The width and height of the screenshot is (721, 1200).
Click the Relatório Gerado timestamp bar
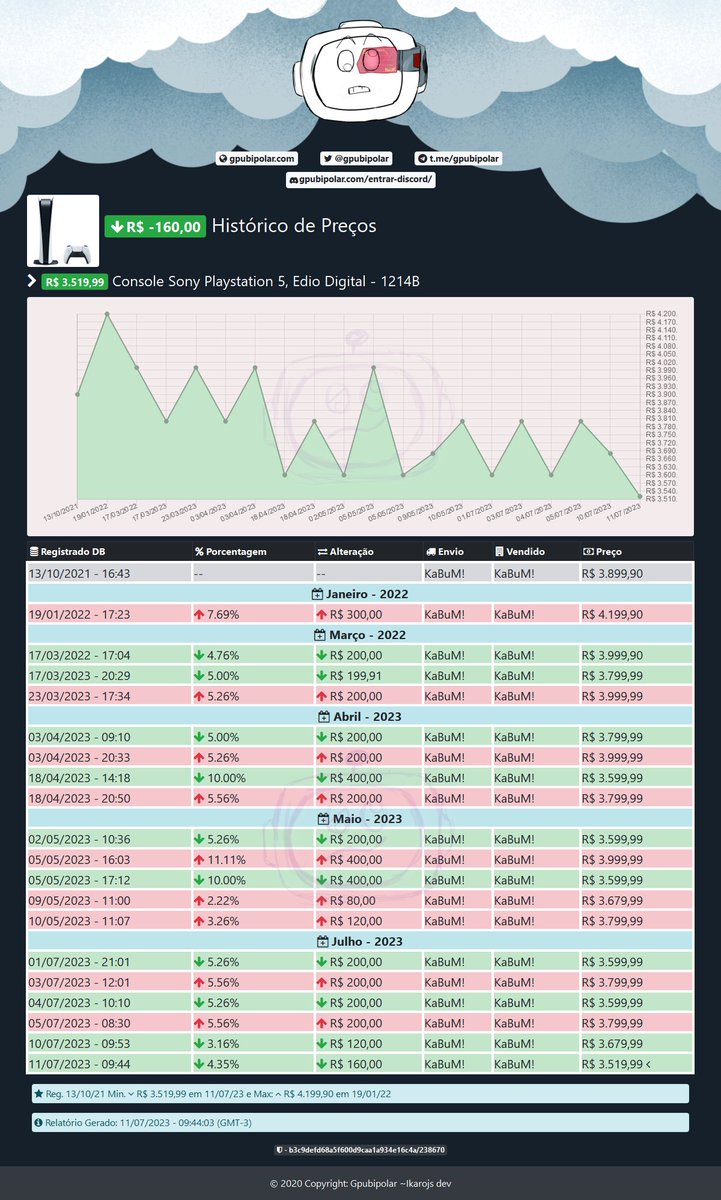pyautogui.click(x=359, y=1123)
